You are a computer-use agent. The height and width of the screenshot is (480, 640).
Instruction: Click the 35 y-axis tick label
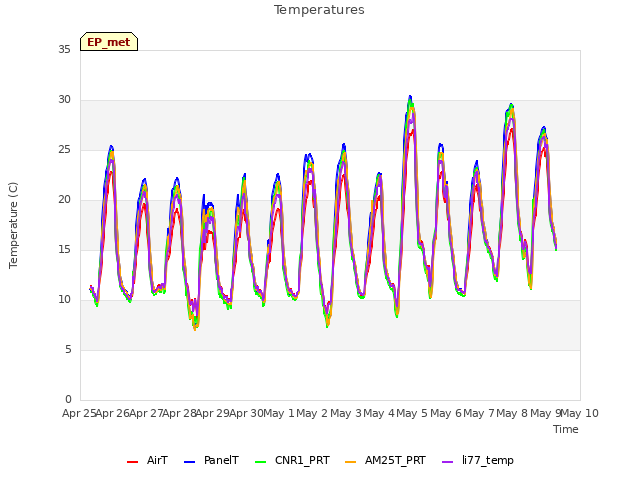click(x=64, y=49)
